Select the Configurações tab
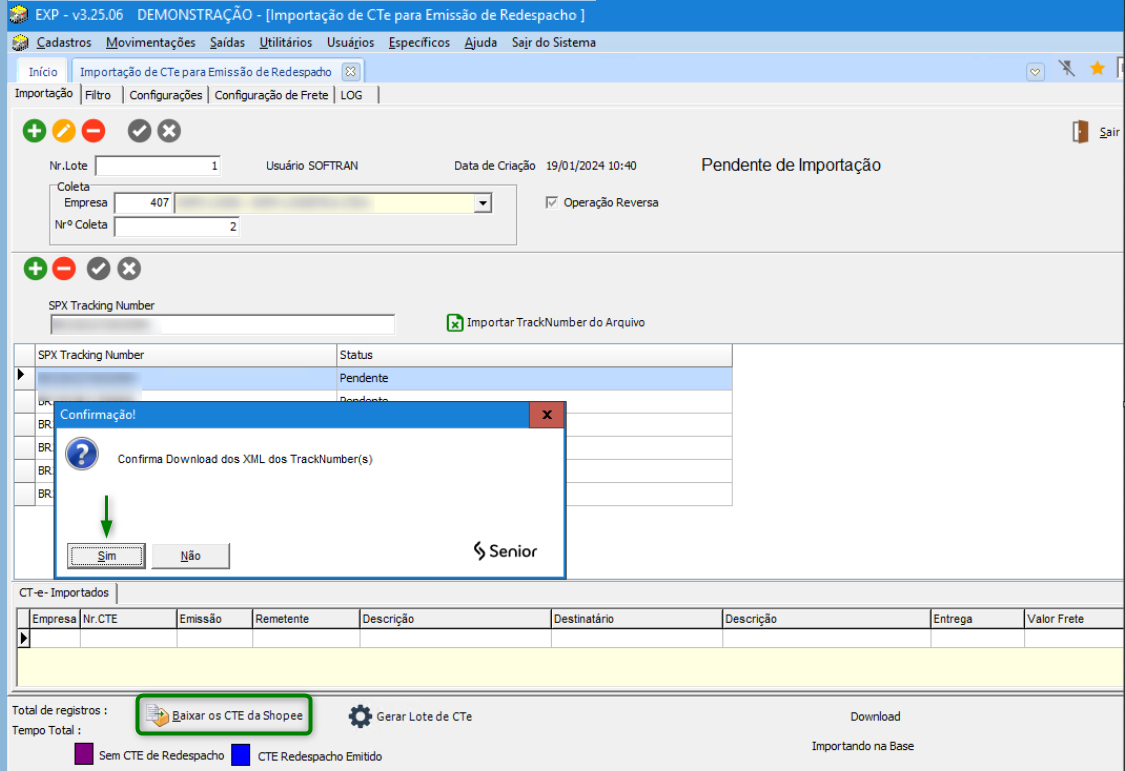 [166, 95]
